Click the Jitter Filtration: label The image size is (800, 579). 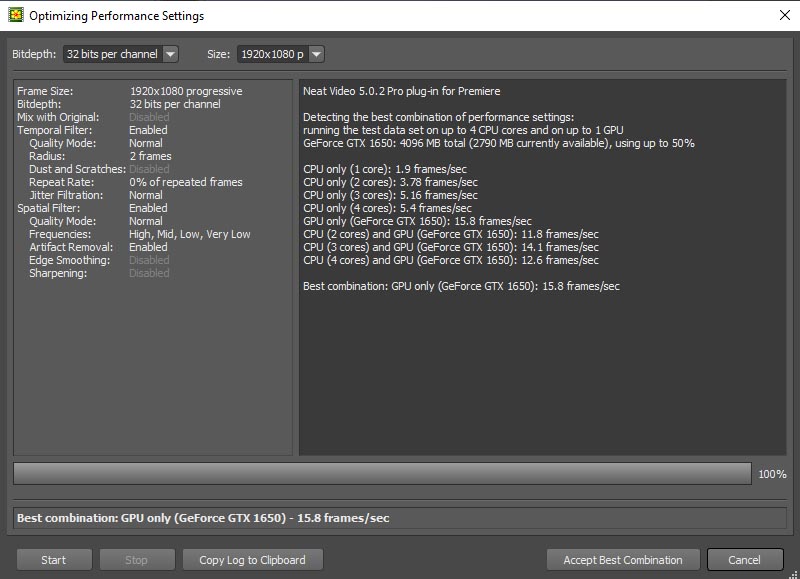click(x=66, y=195)
